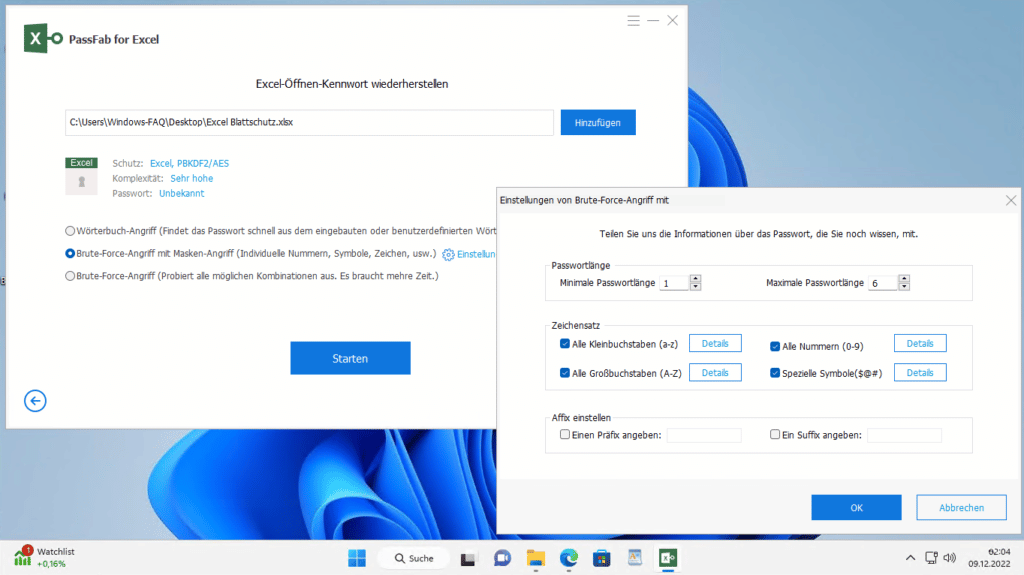Image resolution: width=1024 pixels, height=575 pixels.
Task: Go back with the circled arrow icon
Action: pyautogui.click(x=35, y=401)
